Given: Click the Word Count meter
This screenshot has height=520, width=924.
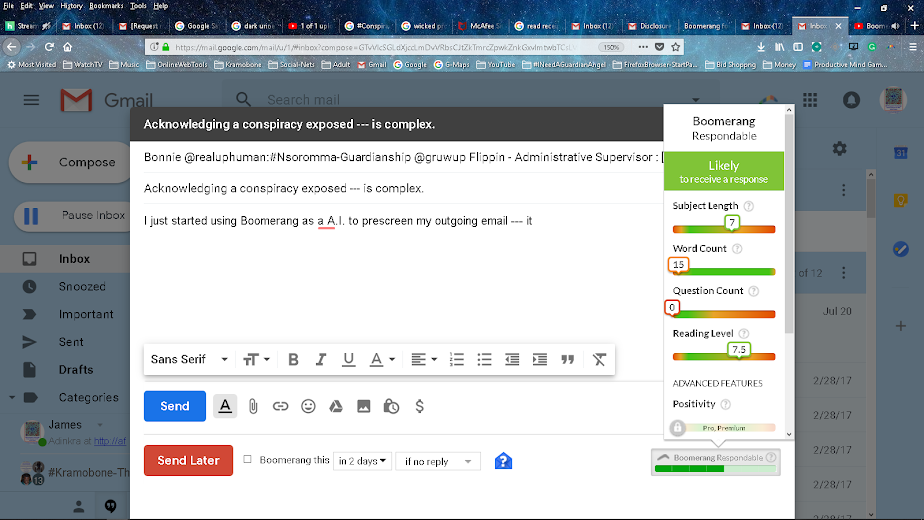Looking at the screenshot, I should tap(724, 272).
